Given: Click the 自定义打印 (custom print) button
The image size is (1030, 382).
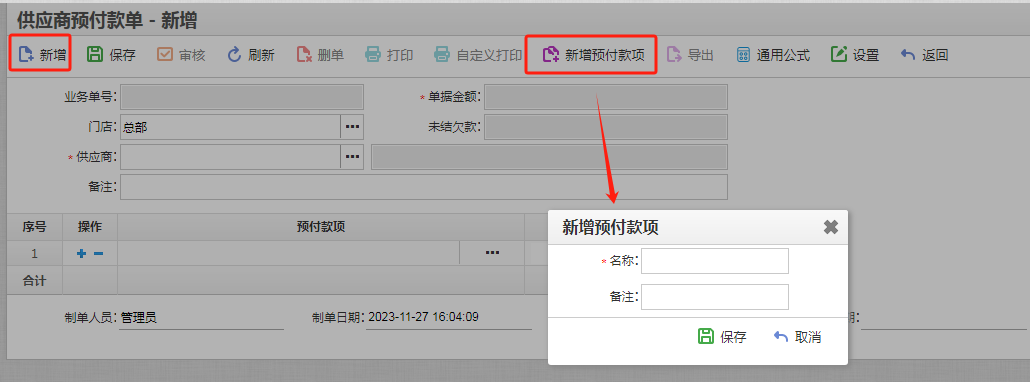Looking at the screenshot, I should (x=478, y=55).
